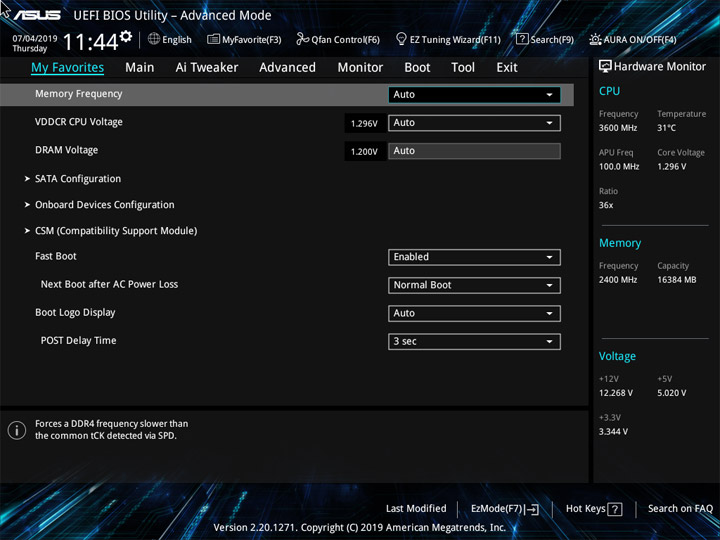720x540 pixels.
Task: Click the POST Delay Time label
Action: [x=78, y=341]
